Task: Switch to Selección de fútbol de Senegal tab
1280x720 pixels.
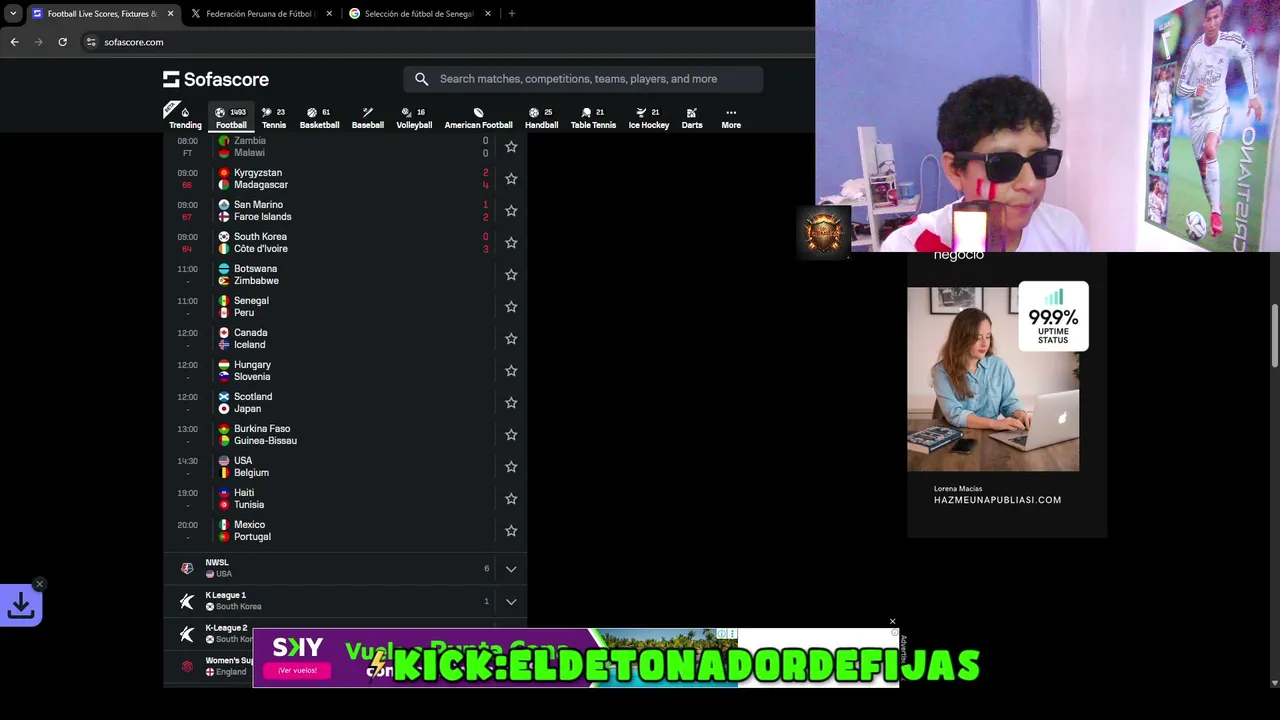Action: click(418, 14)
